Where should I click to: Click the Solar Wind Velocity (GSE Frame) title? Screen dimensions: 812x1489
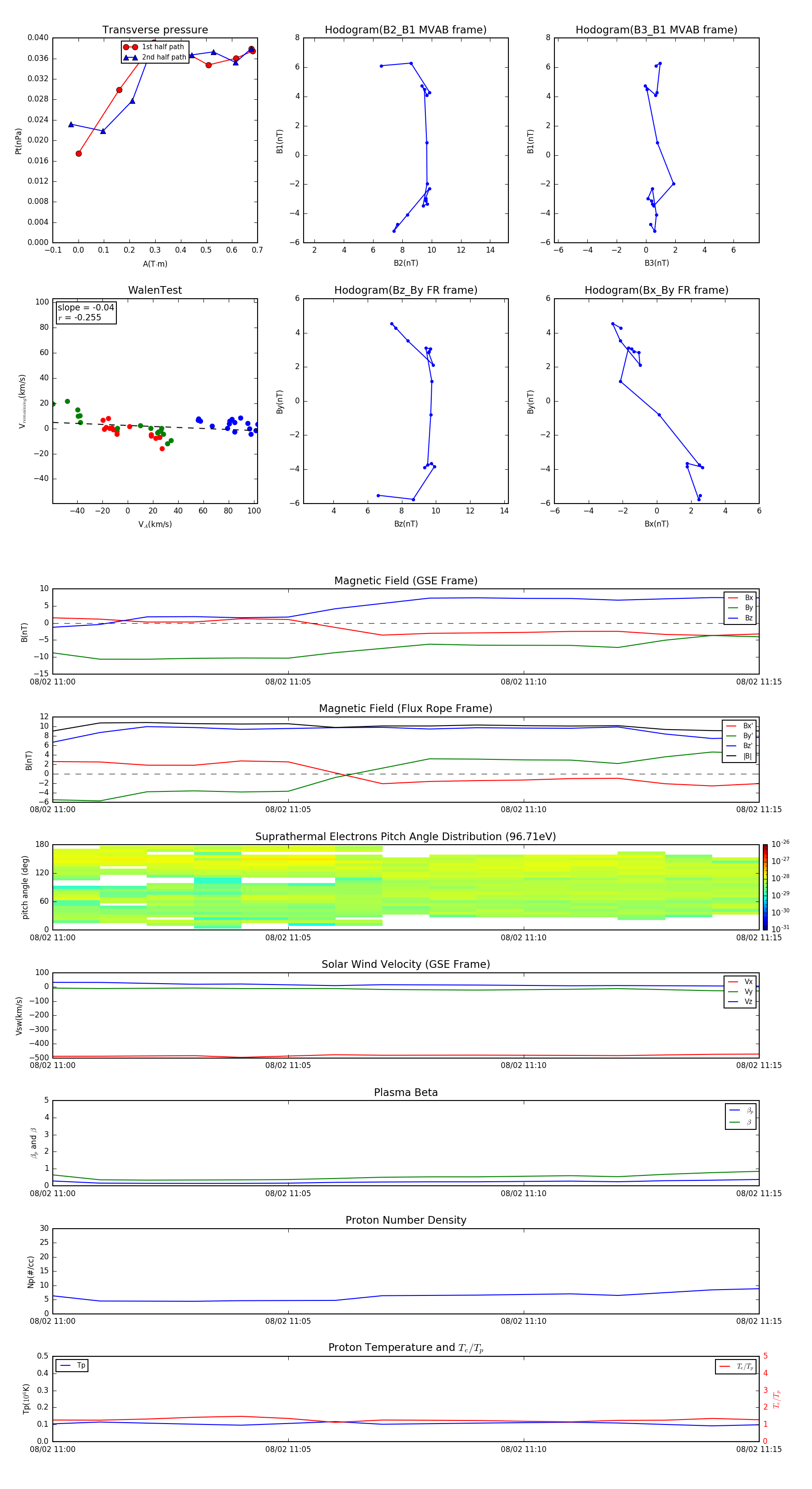point(406,964)
